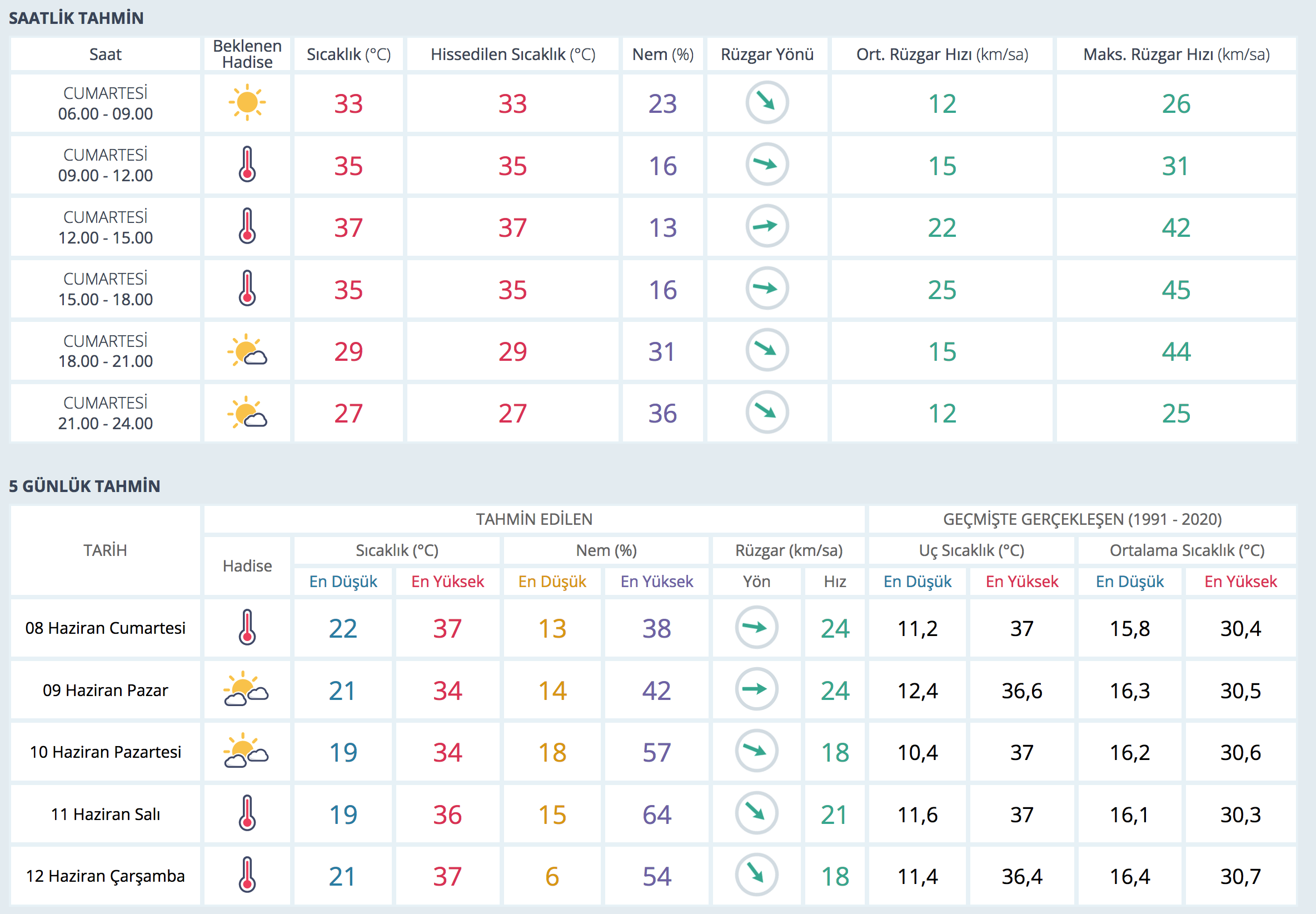Click the Rüzgar Yönü column header

(x=766, y=54)
